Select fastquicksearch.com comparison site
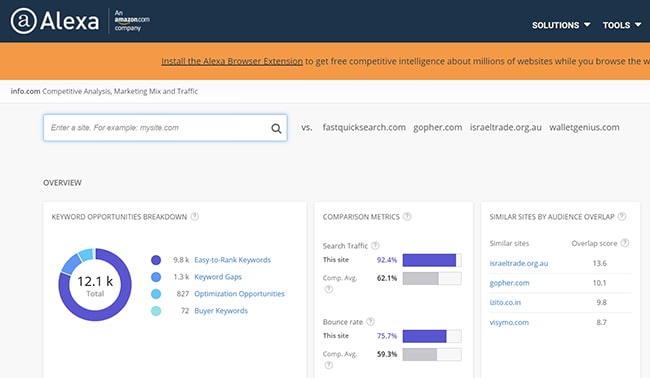Image resolution: width=650 pixels, height=378 pixels. pyautogui.click(x=364, y=127)
